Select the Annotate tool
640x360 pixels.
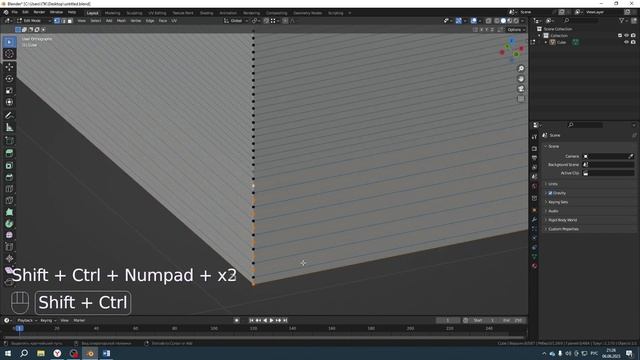pos(9,116)
